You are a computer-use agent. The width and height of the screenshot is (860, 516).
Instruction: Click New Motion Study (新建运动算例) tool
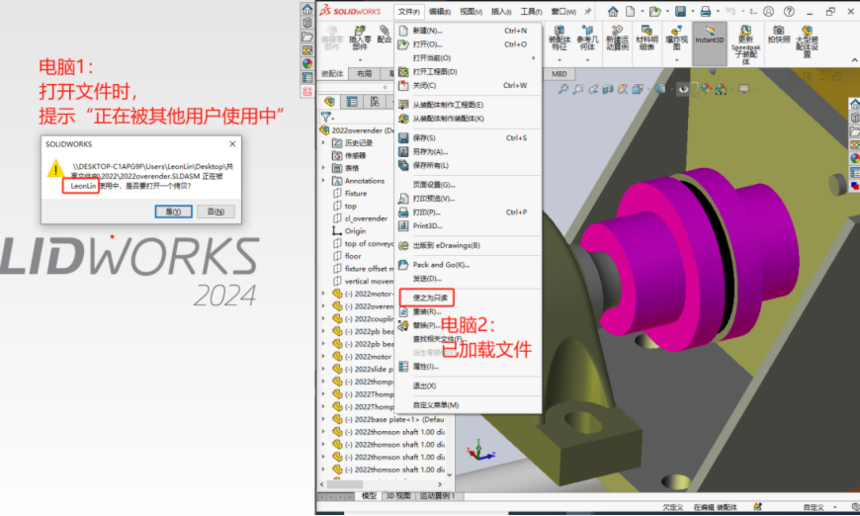click(x=618, y=38)
